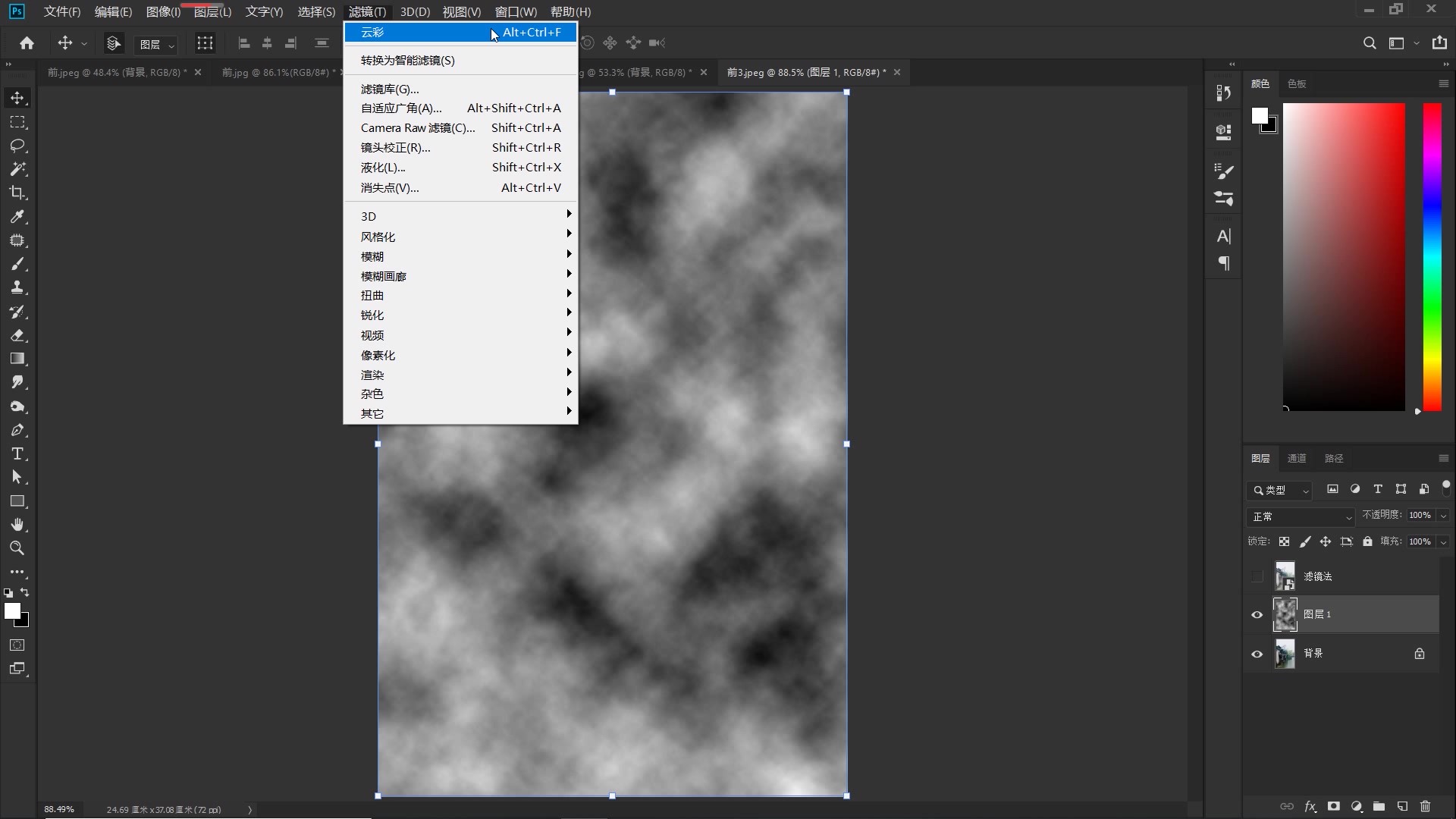Select the Crop tool
Viewport: 1456px width, 819px height.
[x=17, y=193]
